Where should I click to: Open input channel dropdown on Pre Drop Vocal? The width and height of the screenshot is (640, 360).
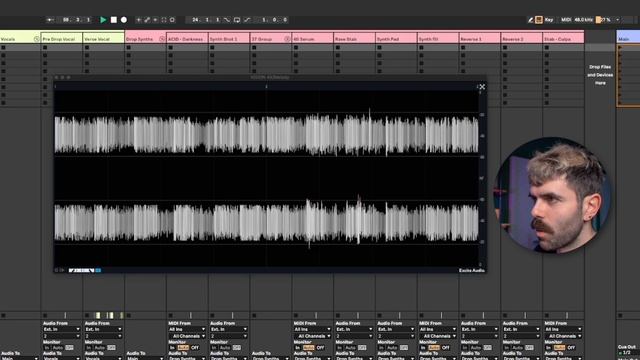(62, 336)
